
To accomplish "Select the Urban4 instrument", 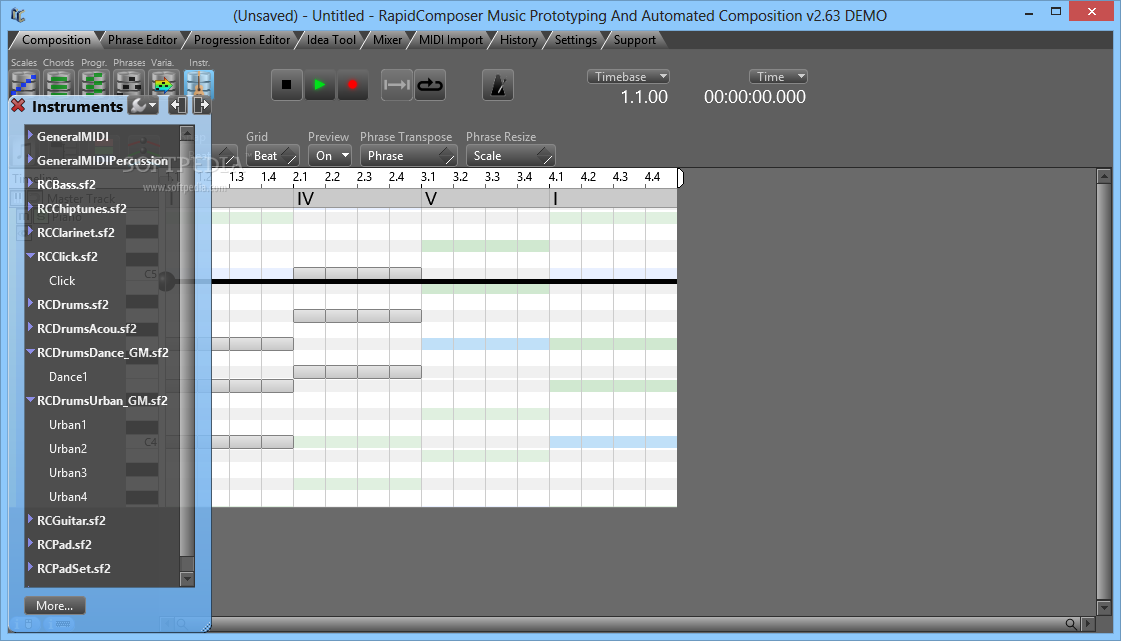I will [x=68, y=497].
